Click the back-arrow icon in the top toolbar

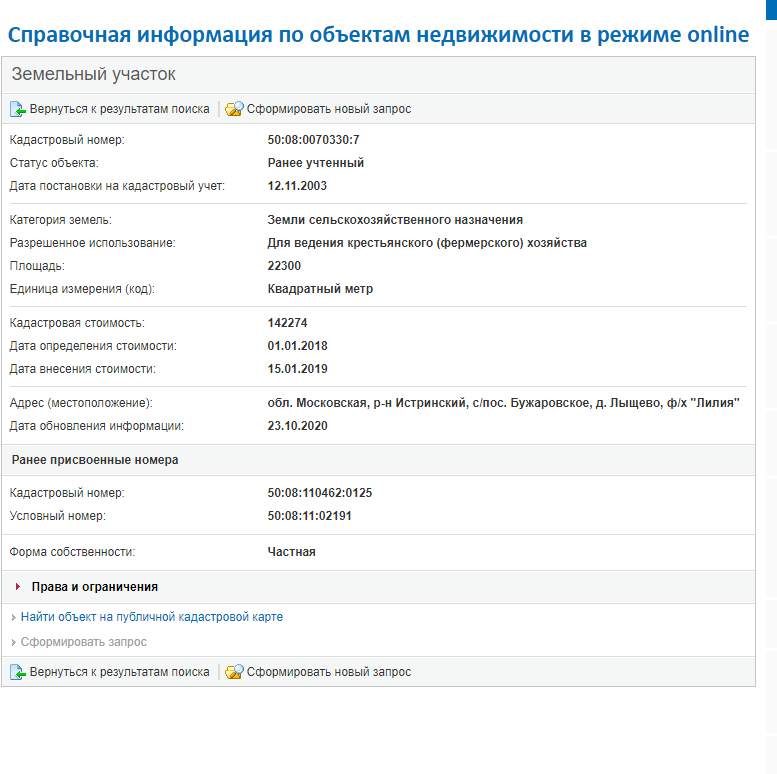point(17,109)
